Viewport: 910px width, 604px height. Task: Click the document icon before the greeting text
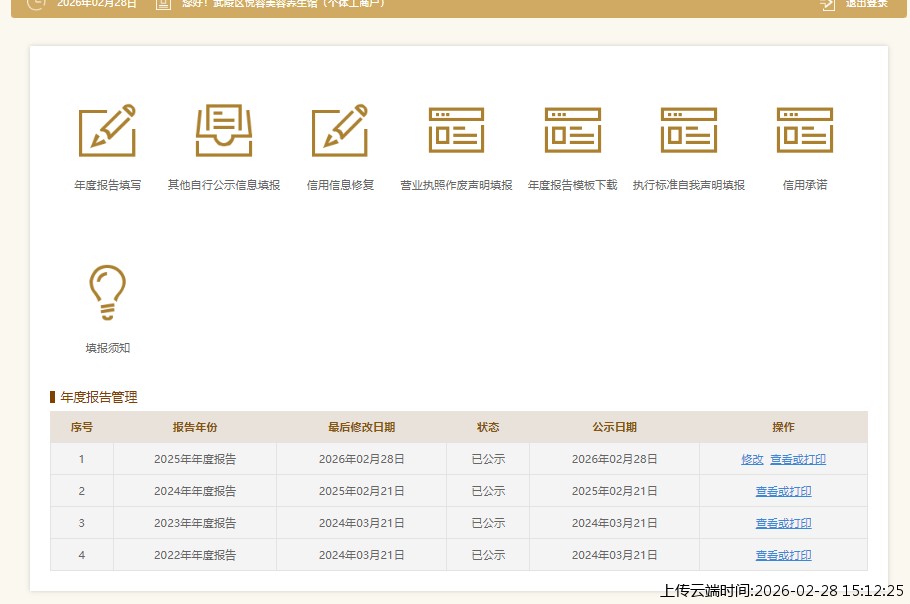click(163, 6)
